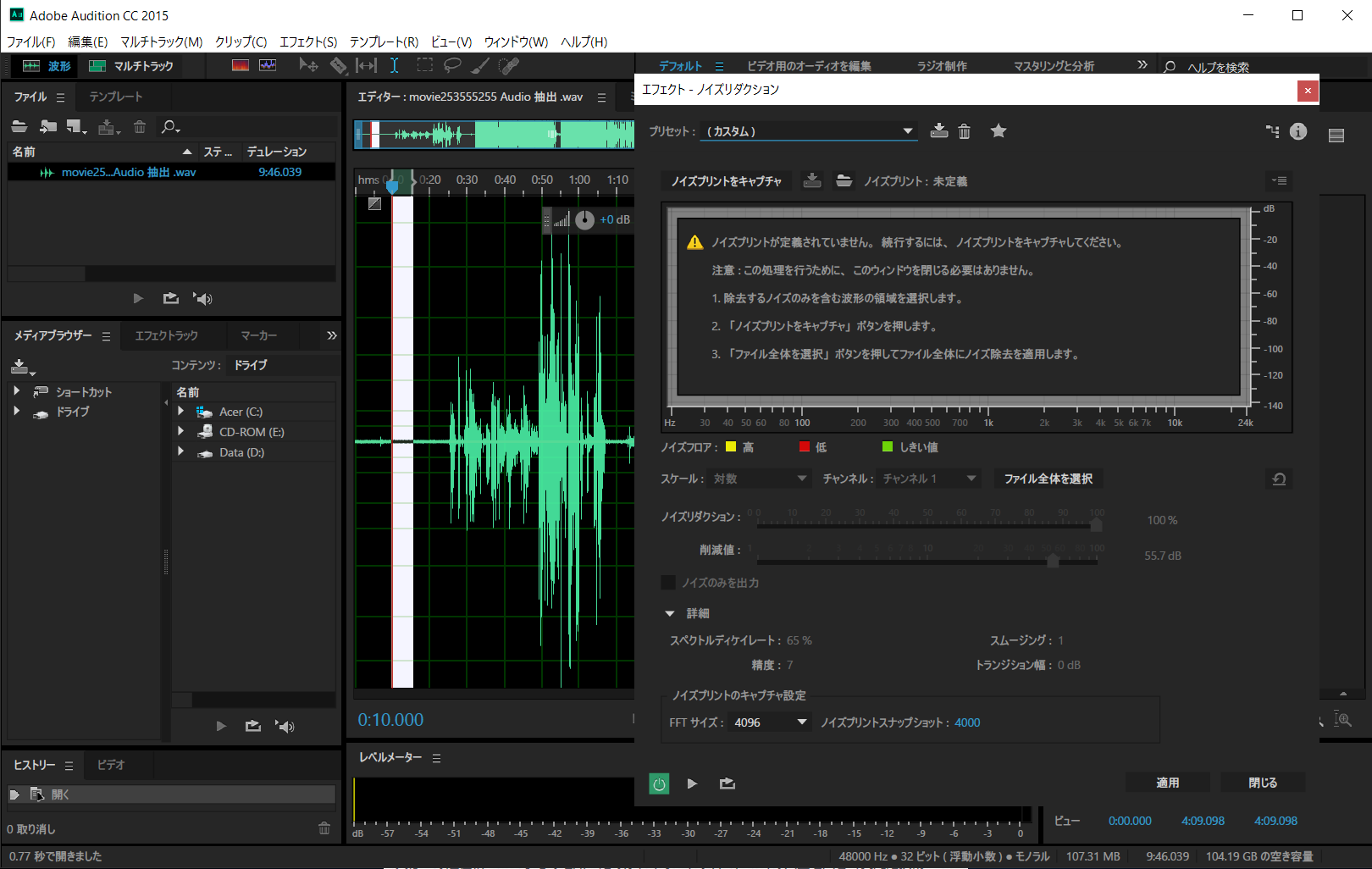Switch to the エフェクトラック tab

click(x=167, y=335)
